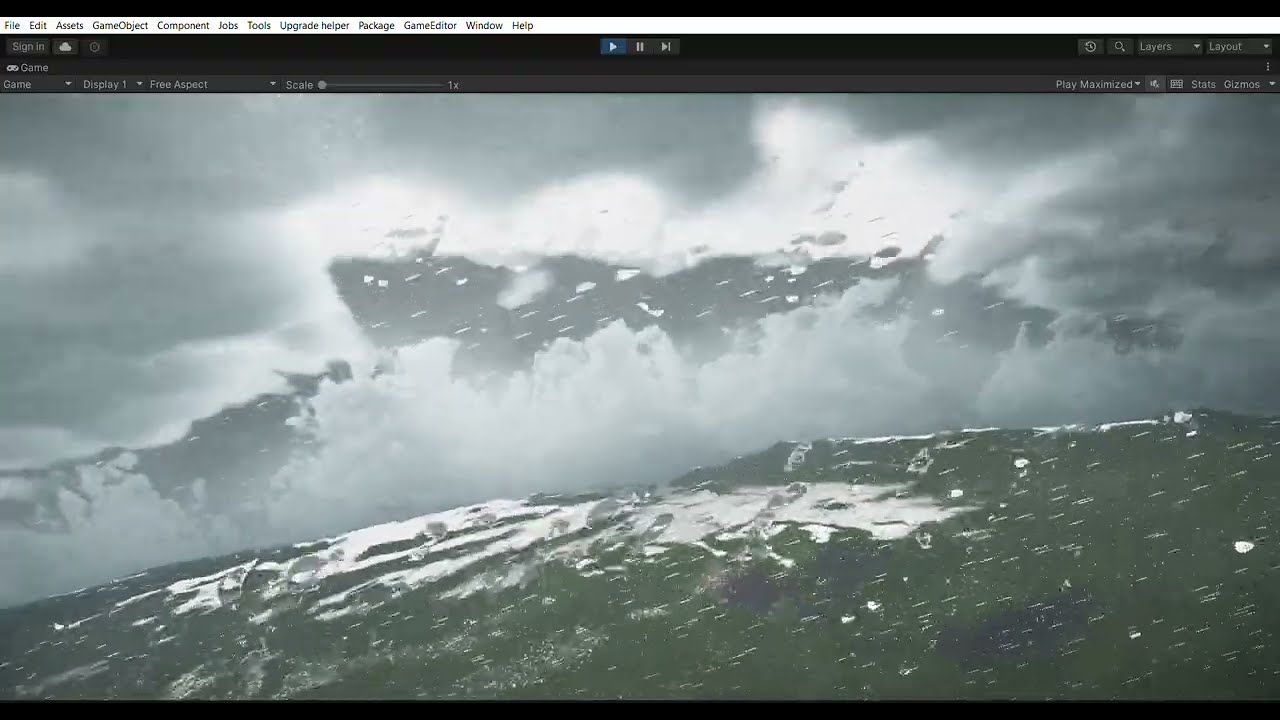Click the Play button to toggle play mode

[613, 47]
